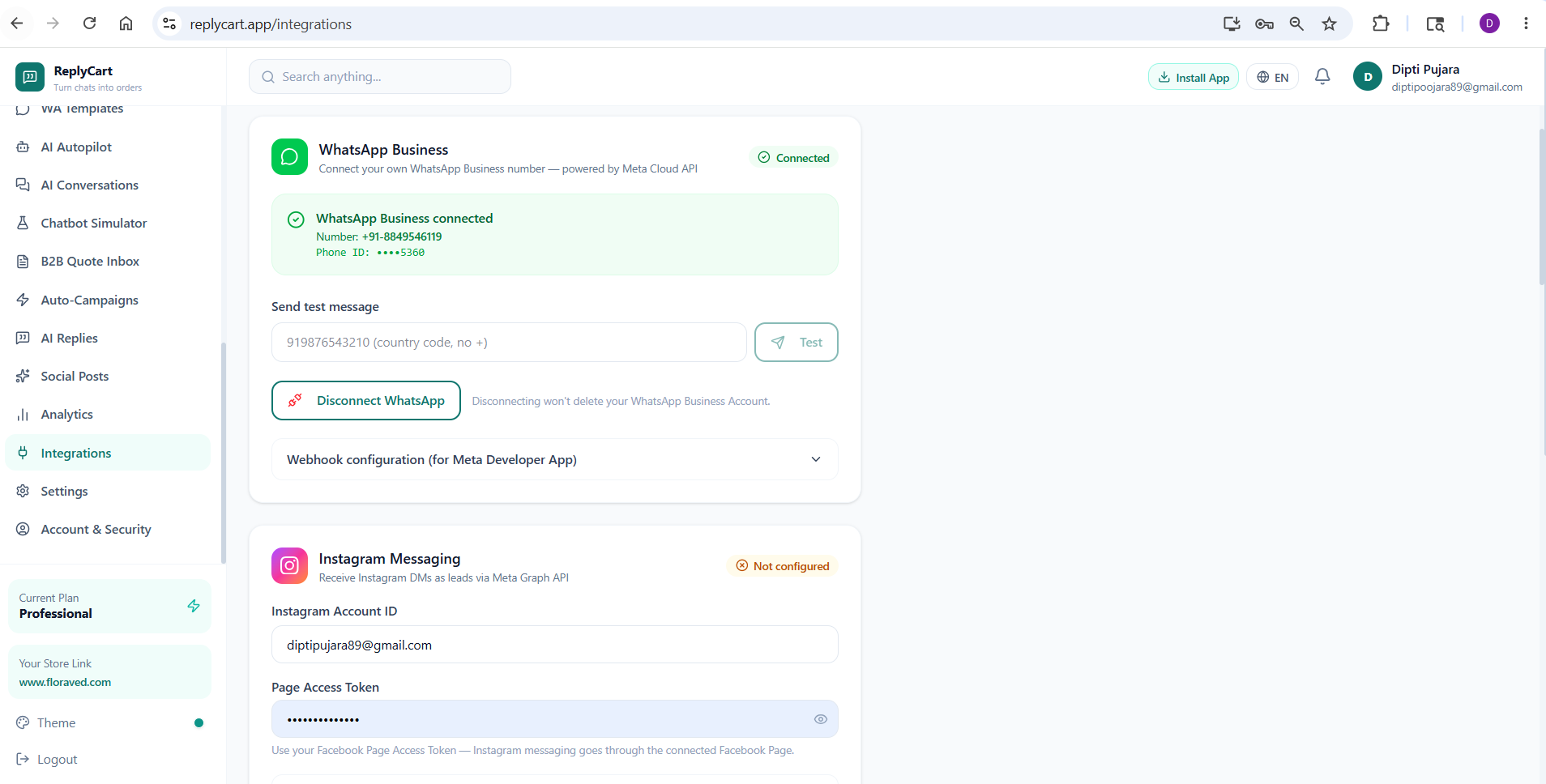1546x784 pixels.
Task: Open AI Replies section
Action: (69, 338)
